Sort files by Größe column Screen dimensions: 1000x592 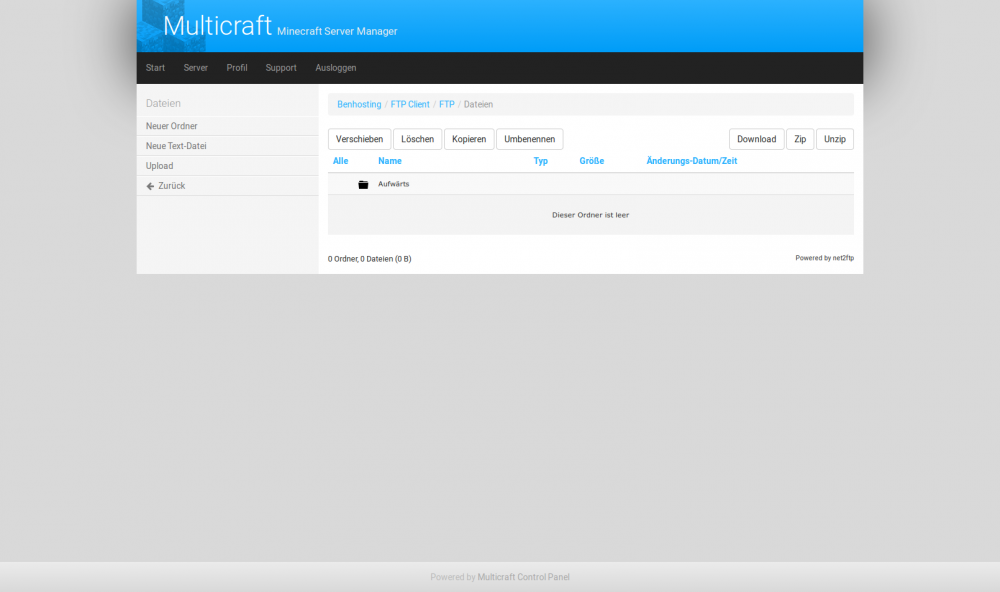592,161
